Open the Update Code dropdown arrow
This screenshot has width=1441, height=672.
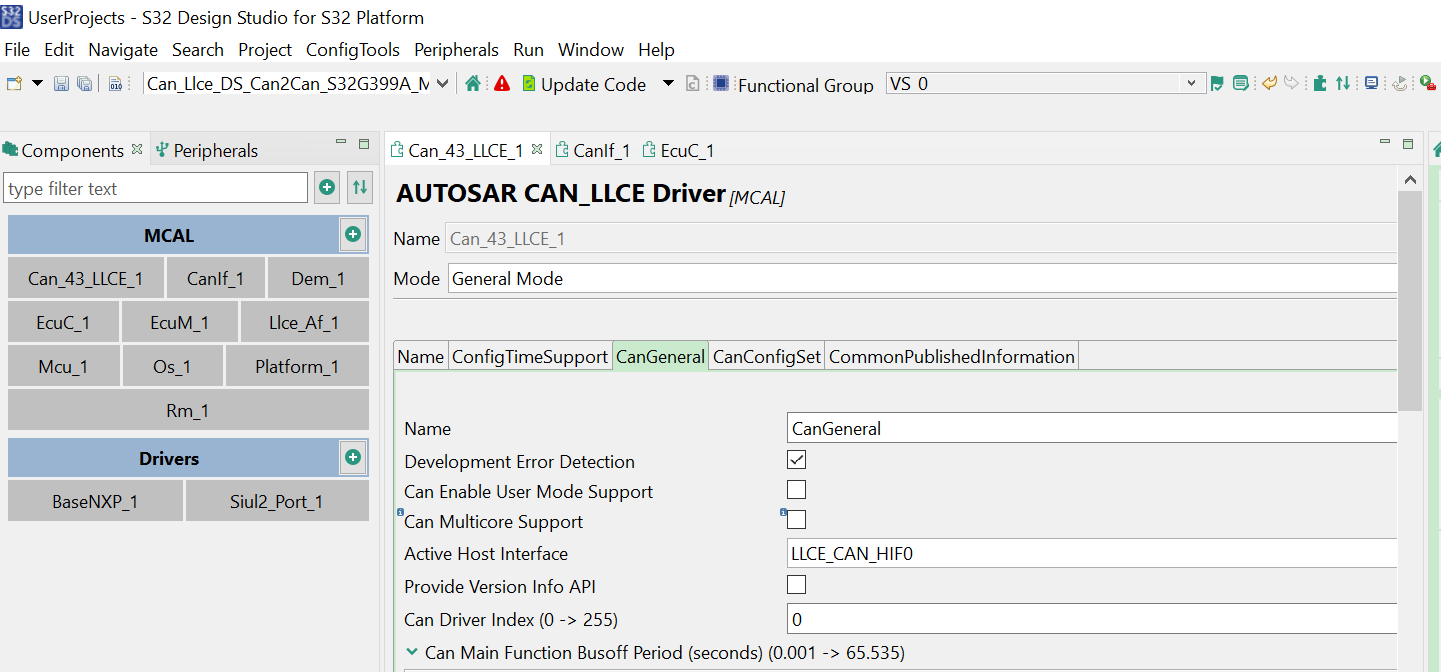pyautogui.click(x=667, y=84)
